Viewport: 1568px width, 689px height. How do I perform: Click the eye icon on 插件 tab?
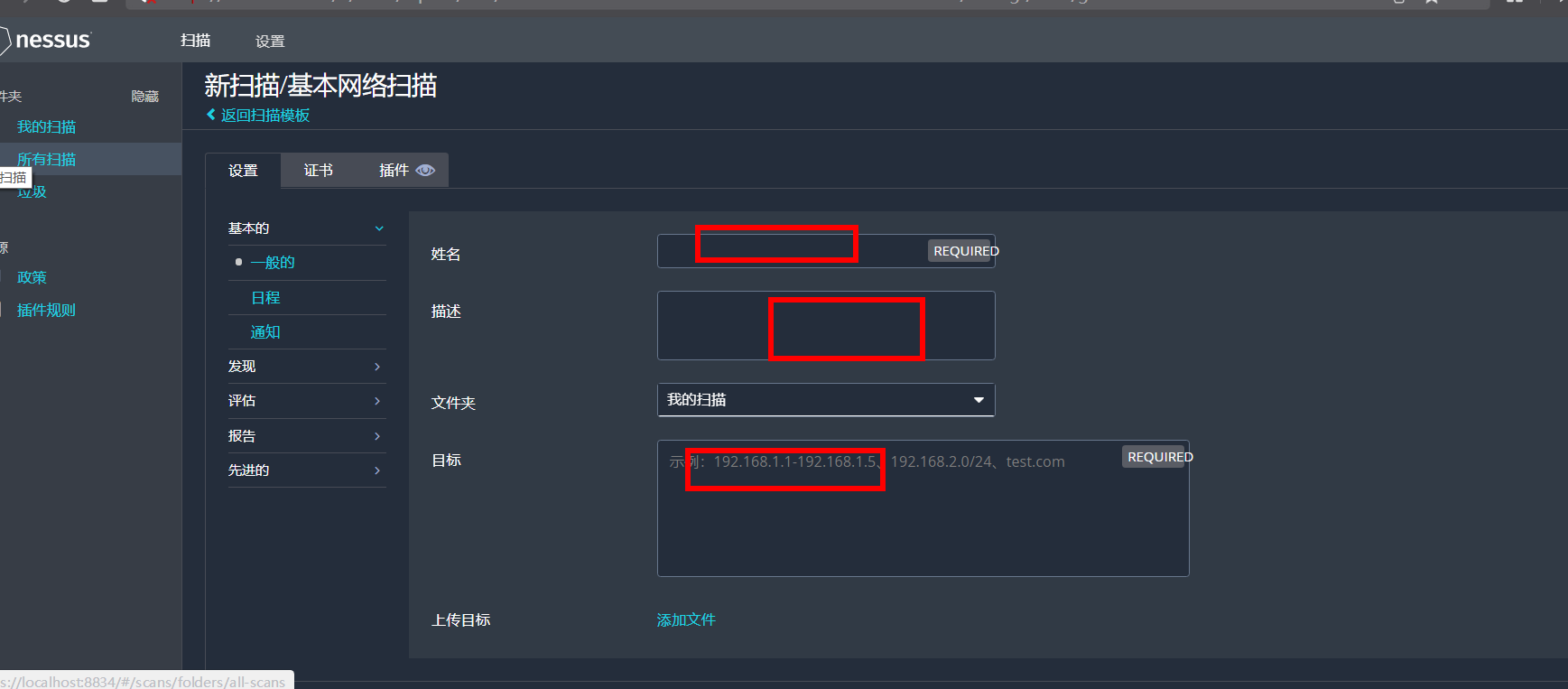pos(425,171)
